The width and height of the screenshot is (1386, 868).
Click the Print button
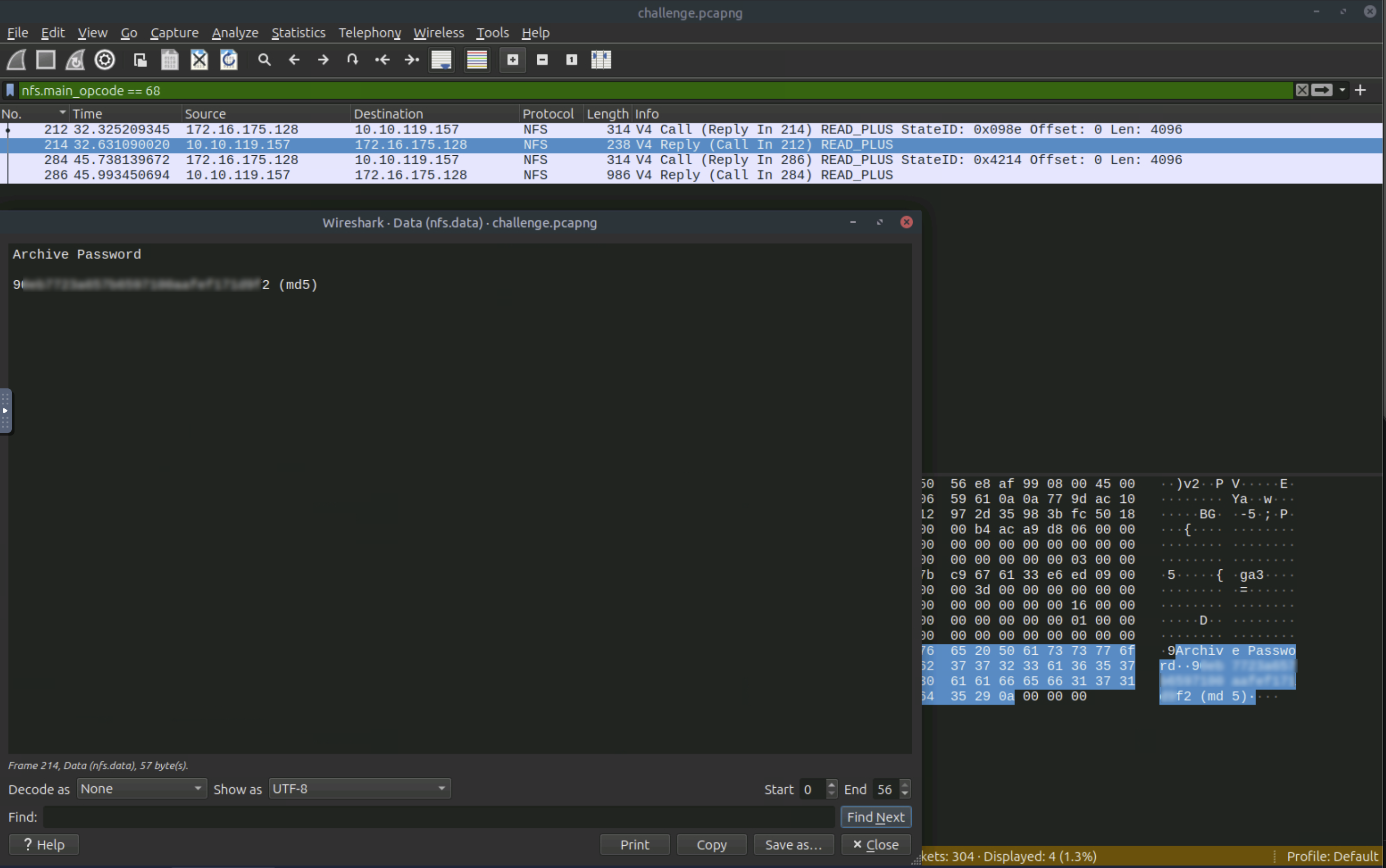(x=634, y=845)
